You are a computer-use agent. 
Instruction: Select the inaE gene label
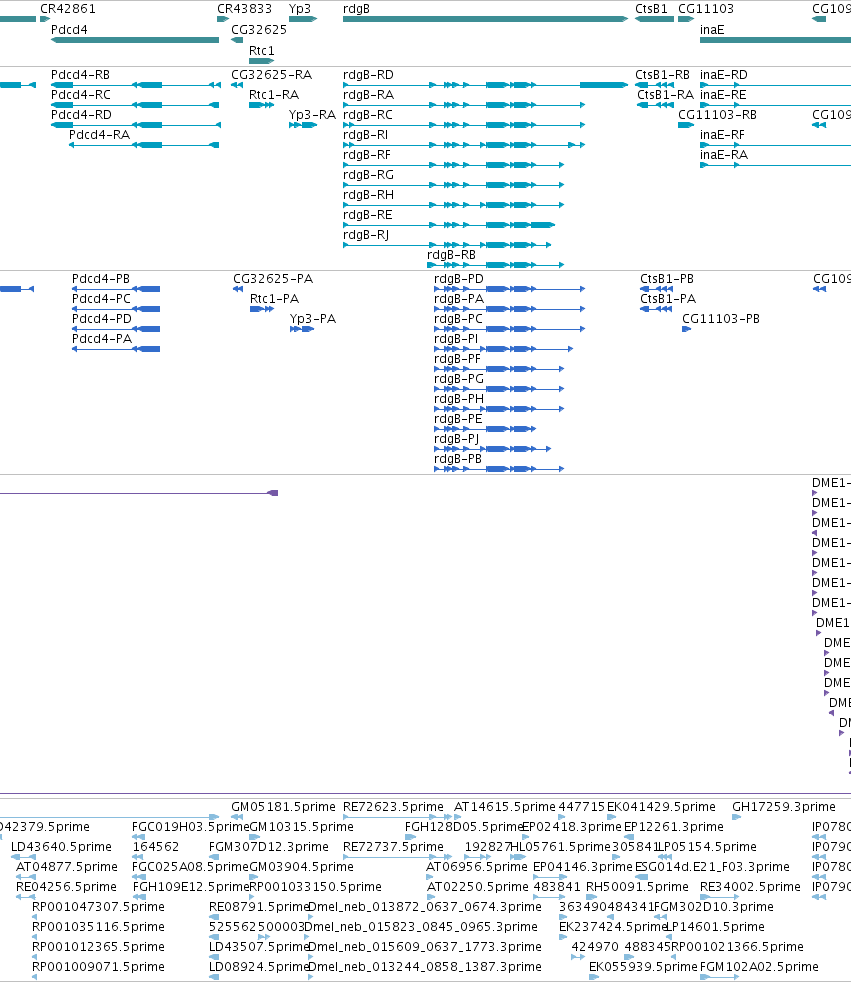point(712,29)
